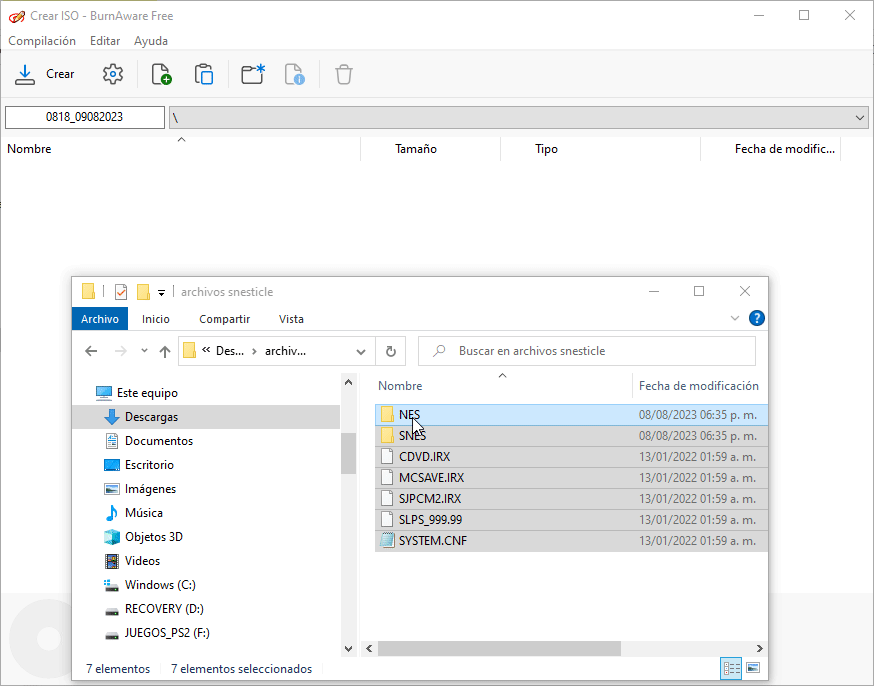
Task: Click the Buscar en archivos snesticle search box
Action: (587, 351)
